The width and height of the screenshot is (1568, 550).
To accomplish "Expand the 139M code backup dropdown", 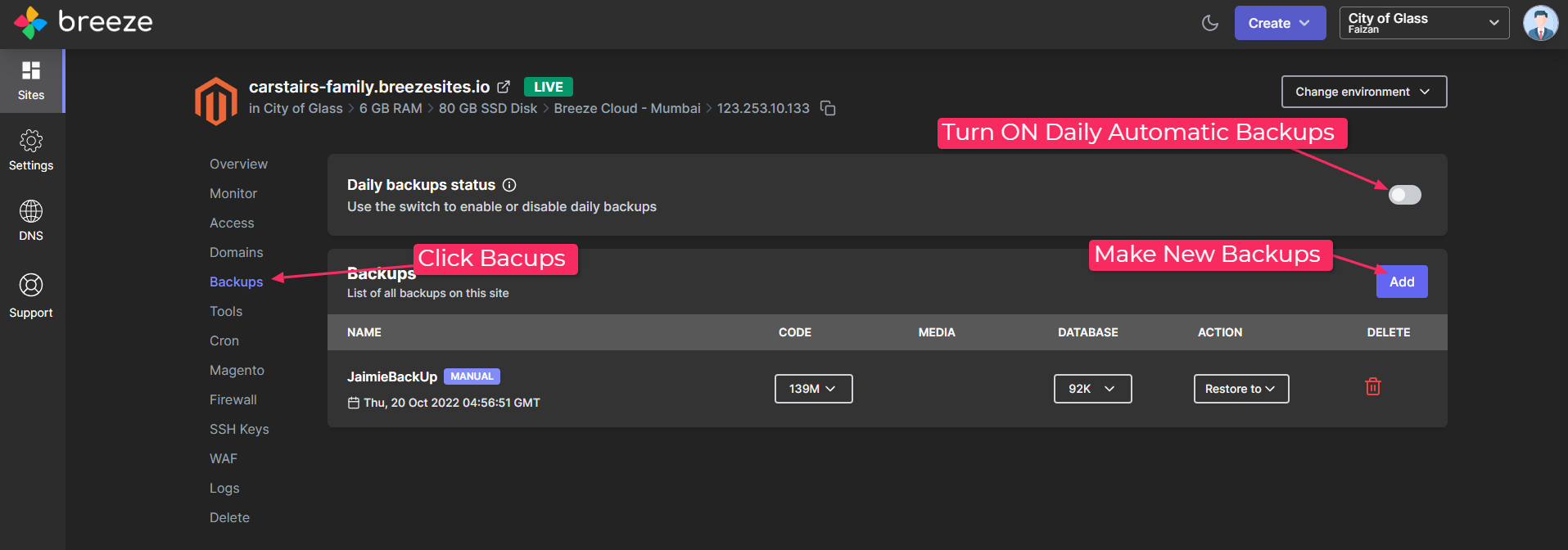I will click(813, 389).
